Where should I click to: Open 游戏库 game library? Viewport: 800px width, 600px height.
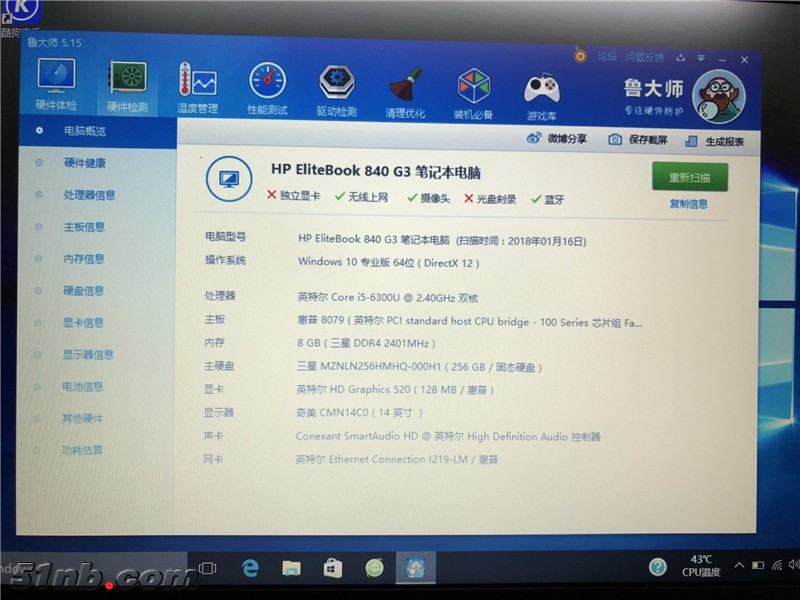[x=541, y=96]
